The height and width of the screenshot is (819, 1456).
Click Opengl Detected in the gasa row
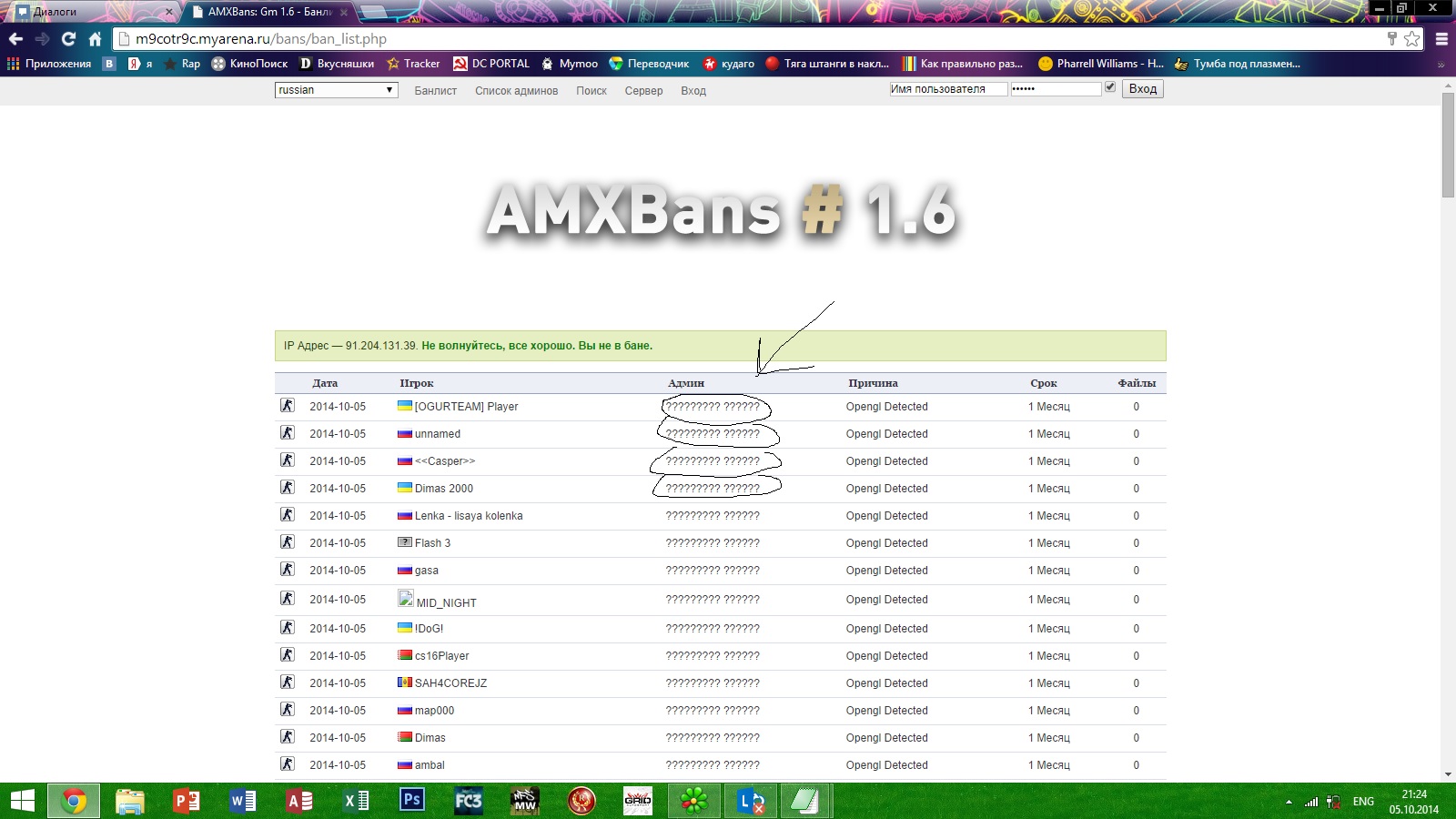pyautogui.click(x=887, y=571)
